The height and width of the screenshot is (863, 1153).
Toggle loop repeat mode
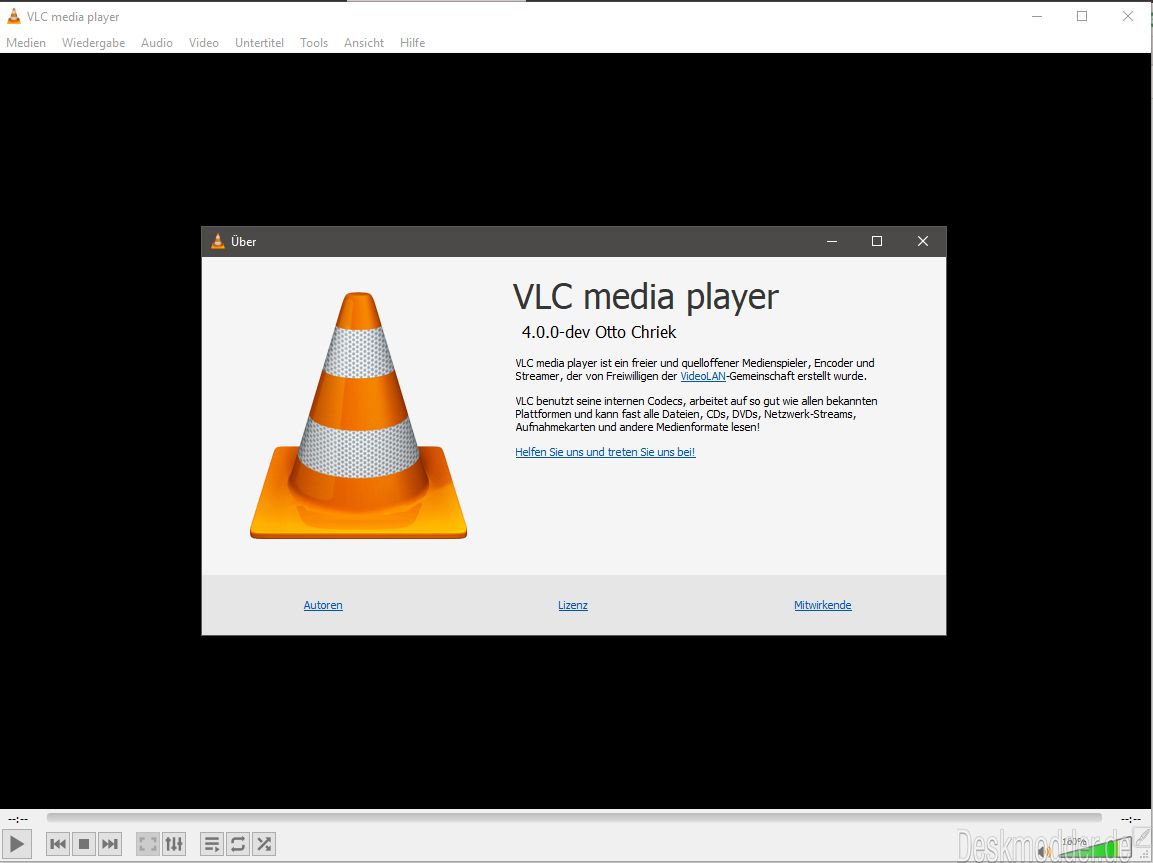[238, 844]
